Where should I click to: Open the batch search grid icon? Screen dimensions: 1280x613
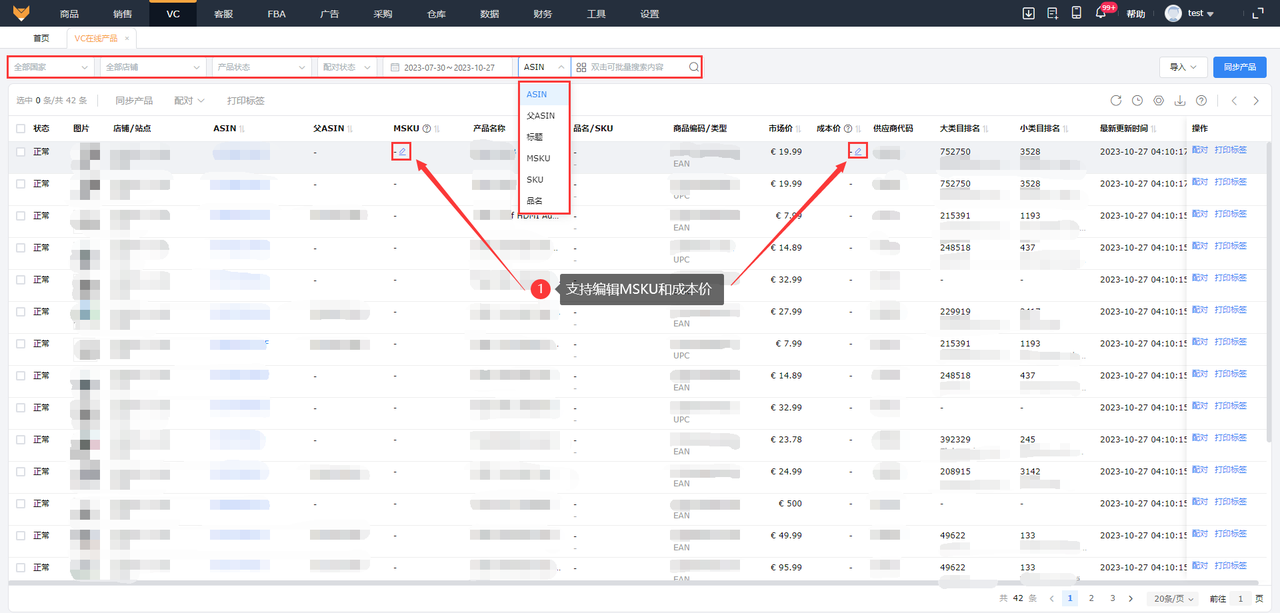[581, 67]
